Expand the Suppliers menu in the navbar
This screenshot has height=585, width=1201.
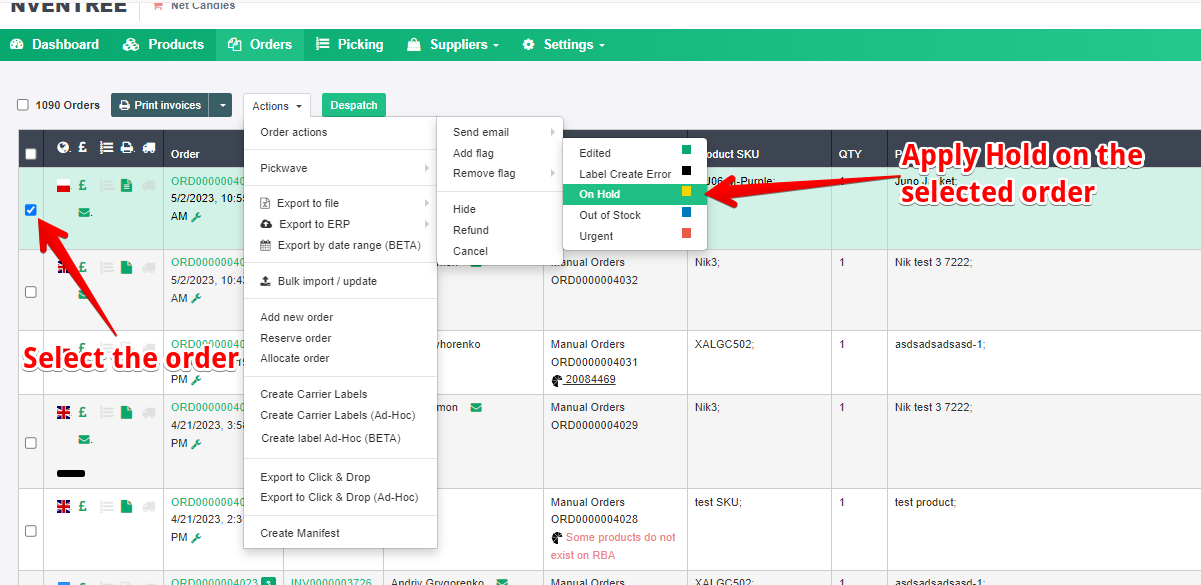453,44
